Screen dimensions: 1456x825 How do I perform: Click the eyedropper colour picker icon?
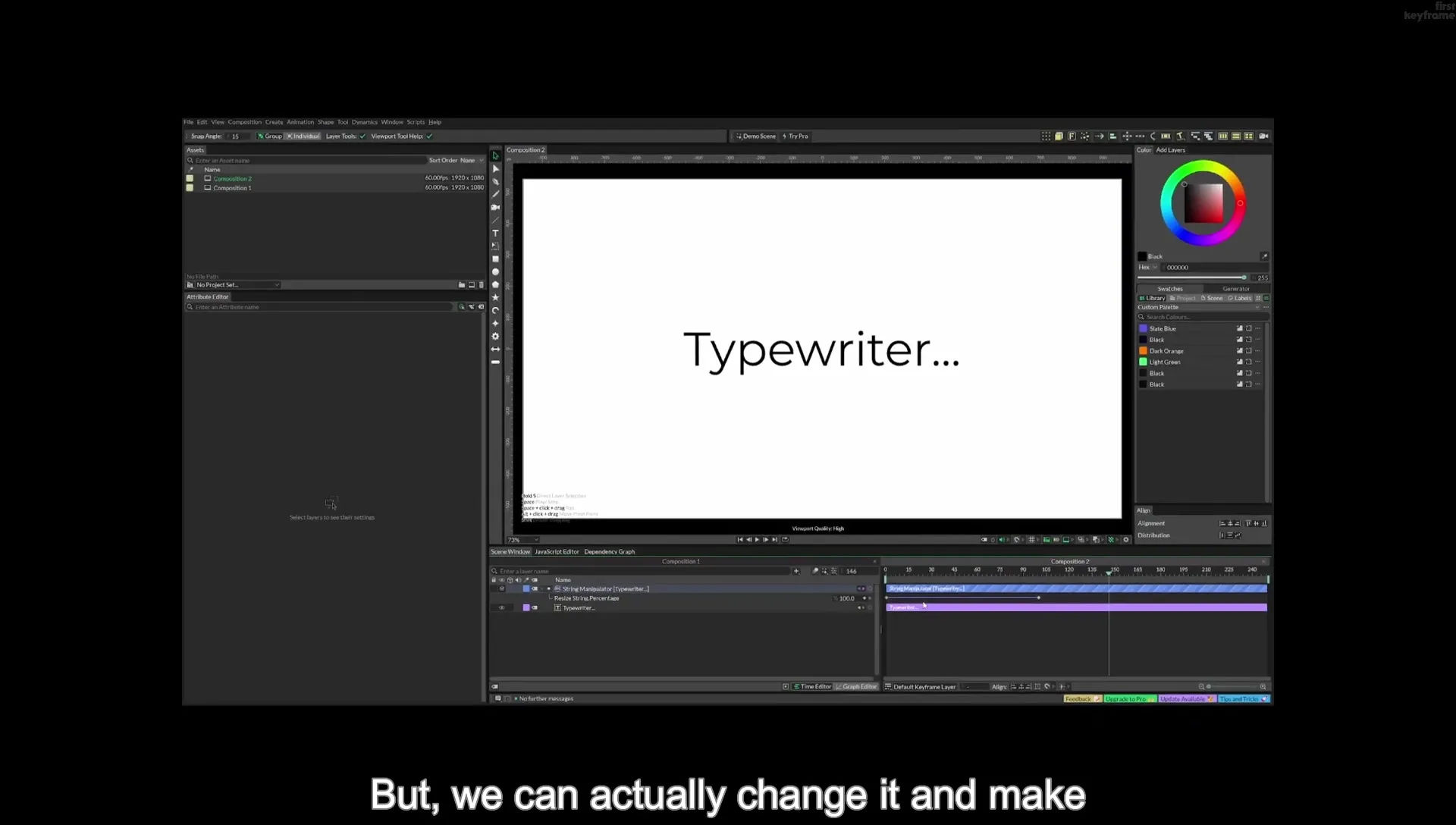1263,256
